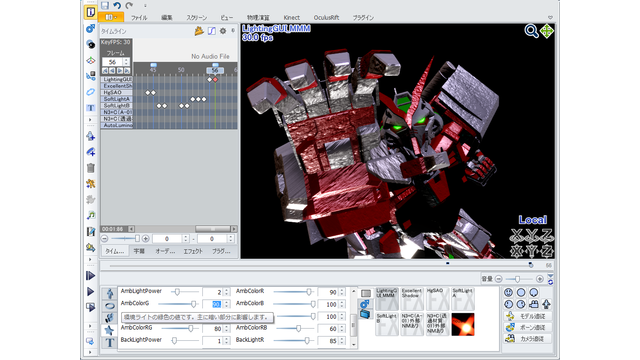Click the music note audio icon in sidebar

click(91, 215)
